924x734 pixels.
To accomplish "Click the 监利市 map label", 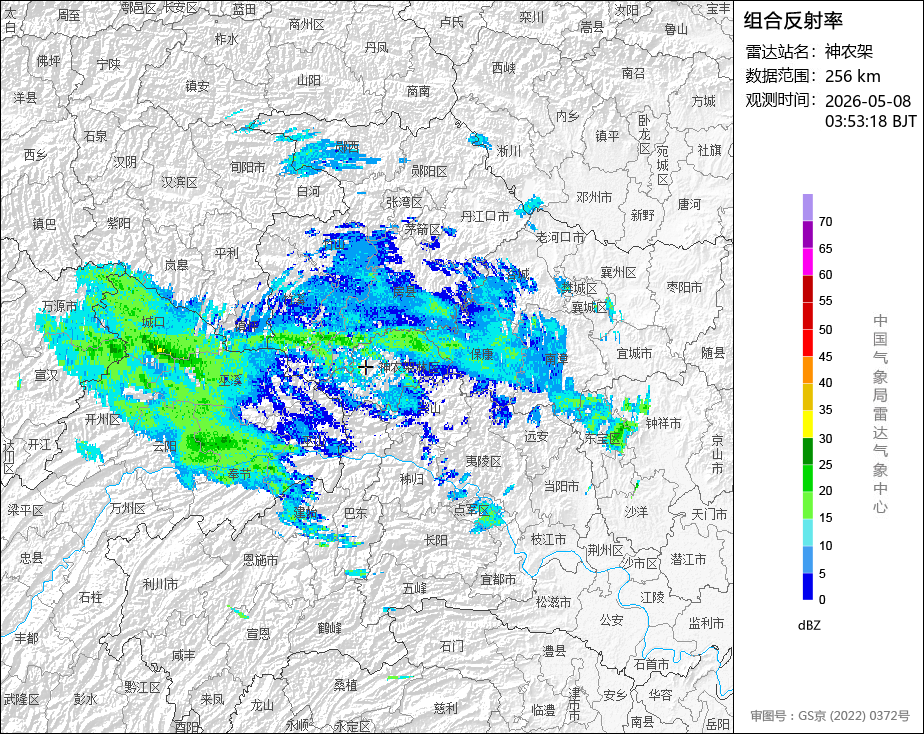I will click(x=707, y=623).
